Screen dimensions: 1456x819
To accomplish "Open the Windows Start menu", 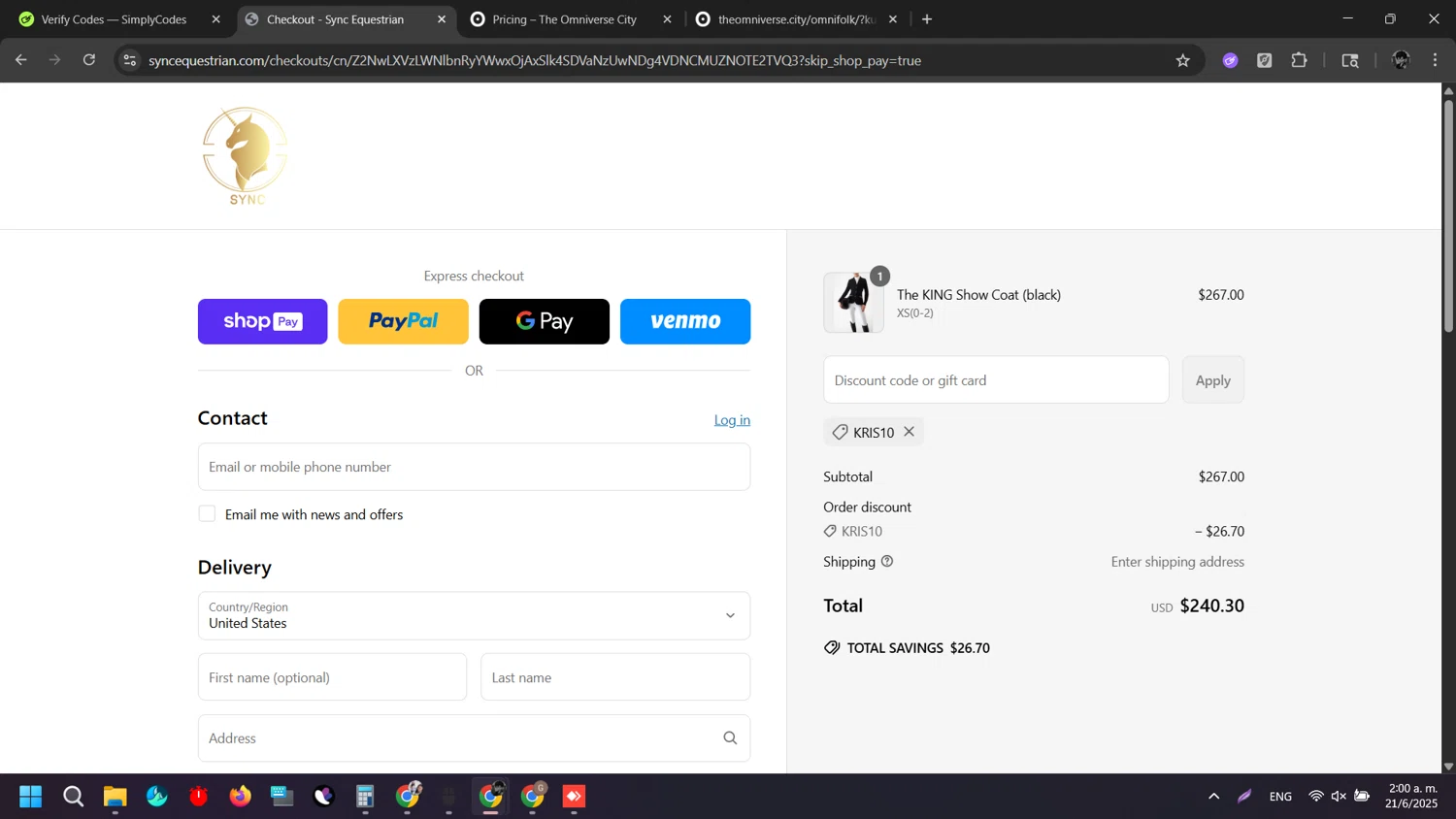I will (x=31, y=797).
